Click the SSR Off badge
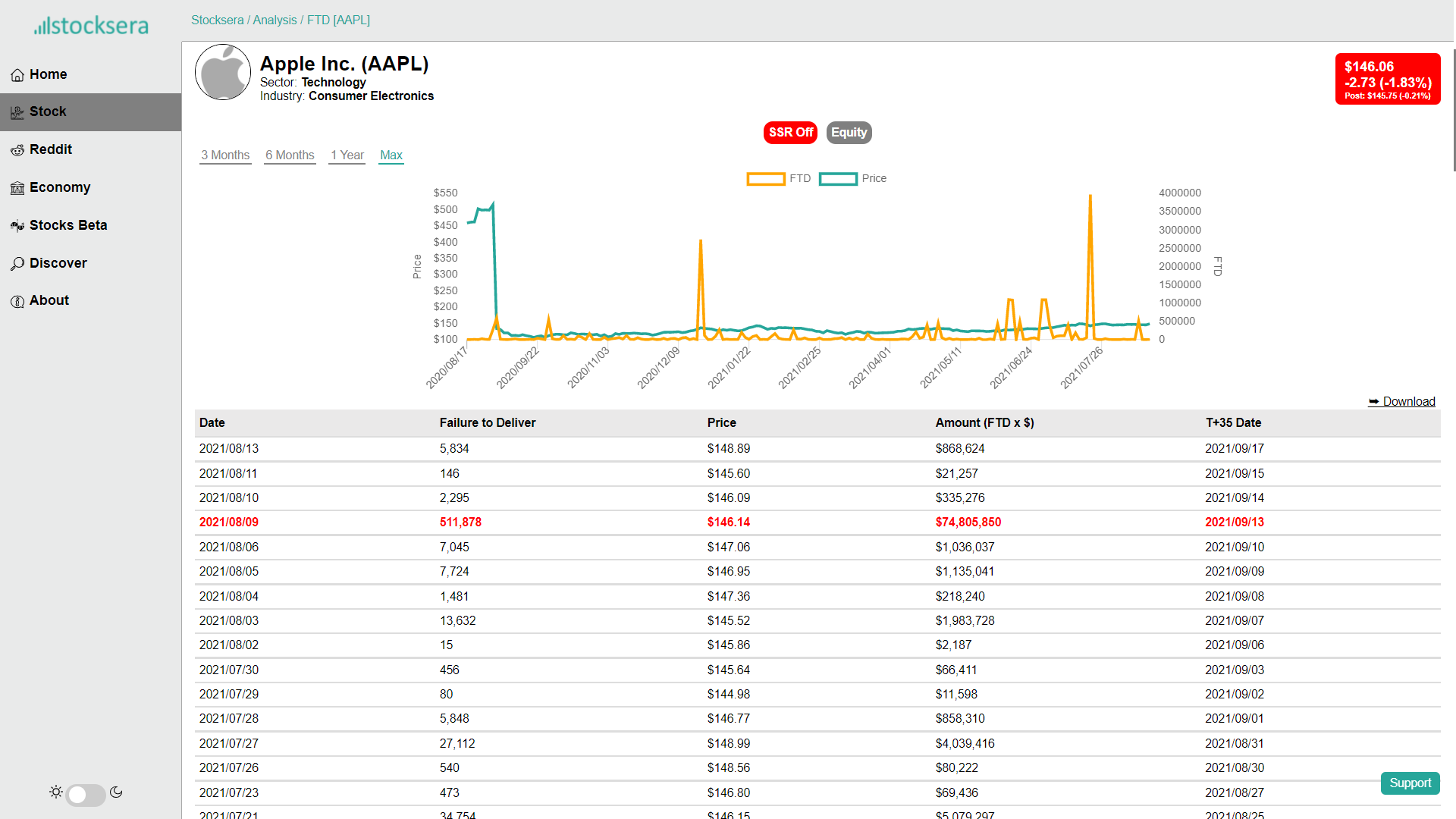 click(x=790, y=133)
